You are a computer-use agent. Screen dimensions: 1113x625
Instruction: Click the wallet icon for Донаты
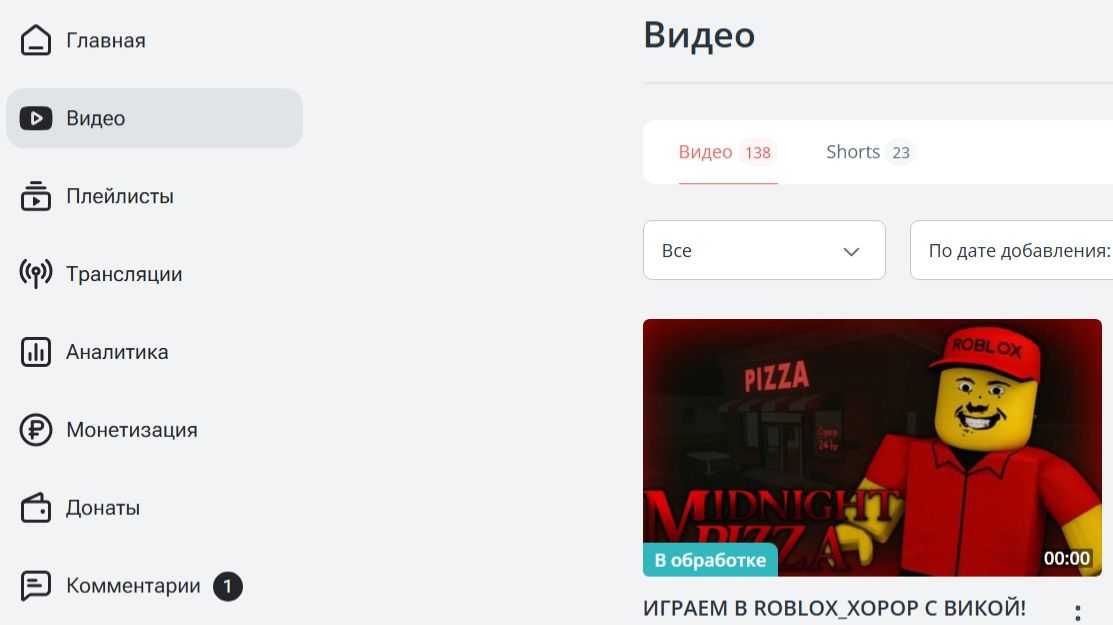35,508
